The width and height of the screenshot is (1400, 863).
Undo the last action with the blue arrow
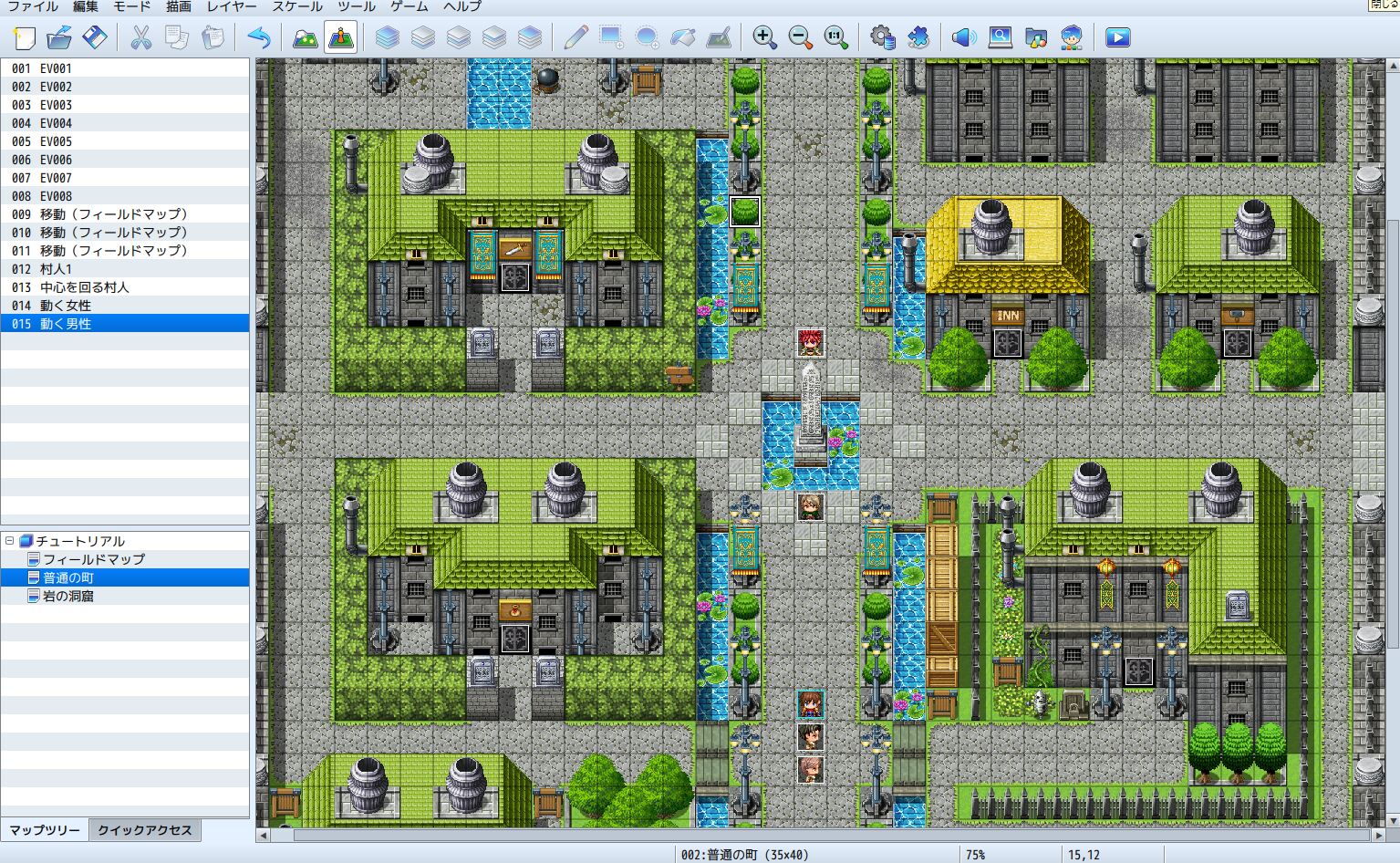coord(259,37)
